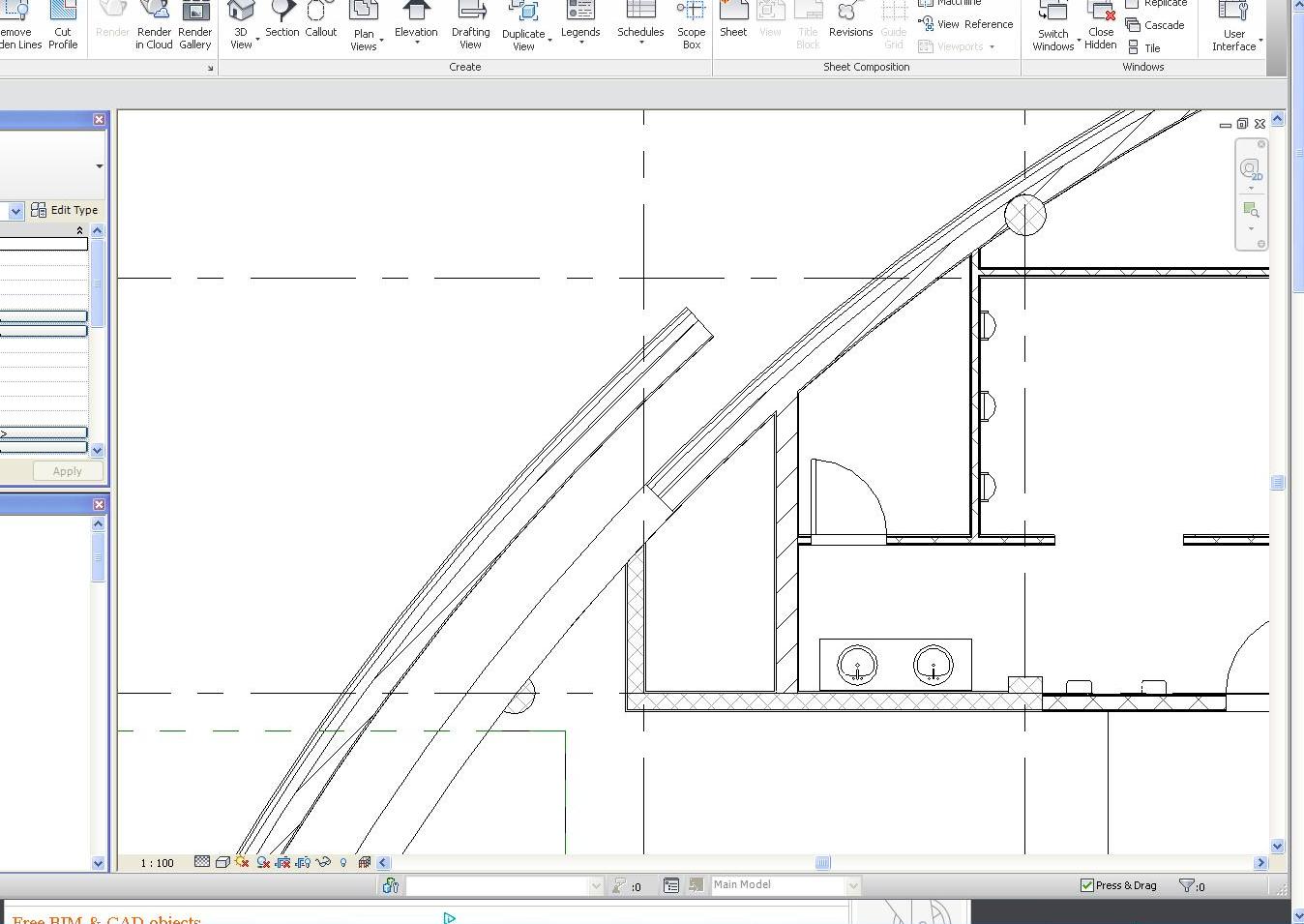Screen dimensions: 1304x924
Task: Select the Callout tool
Action: [x=321, y=20]
